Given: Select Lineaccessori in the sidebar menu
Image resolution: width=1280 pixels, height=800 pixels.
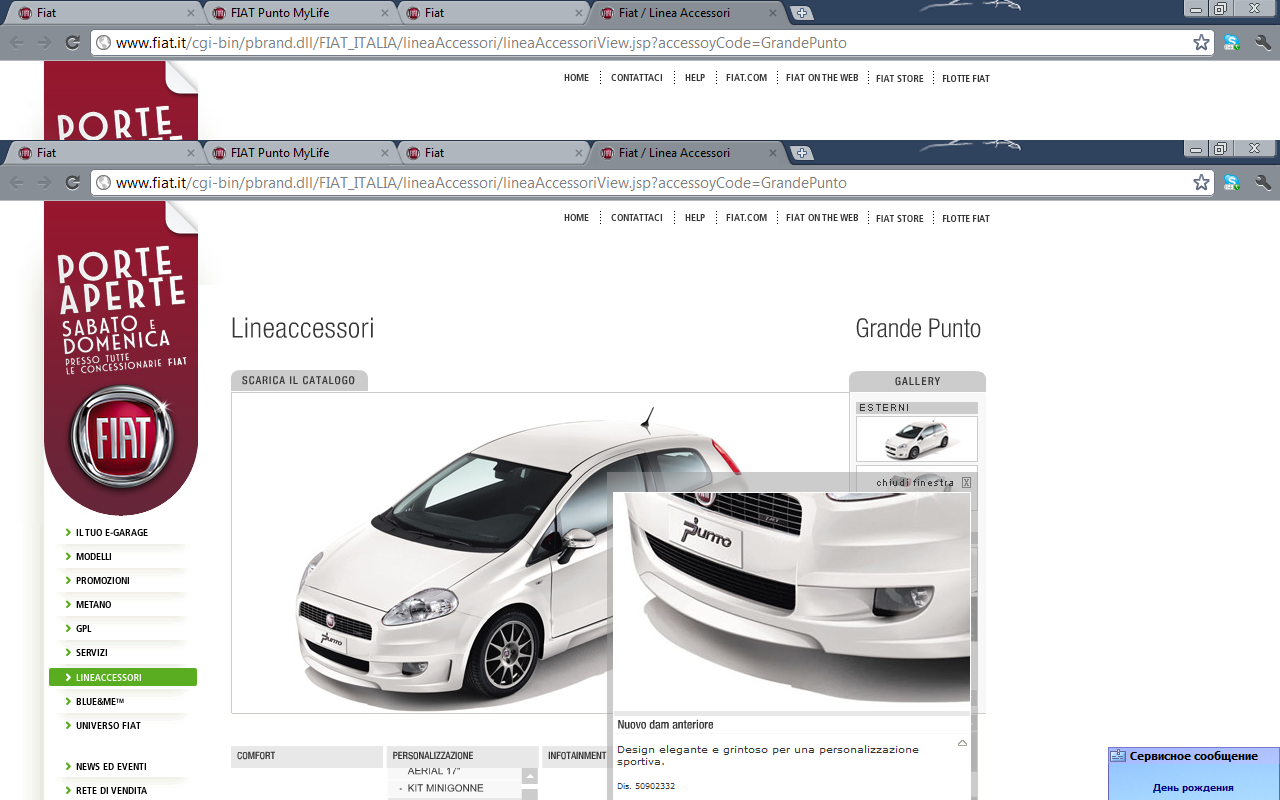Looking at the screenshot, I should pos(122,677).
